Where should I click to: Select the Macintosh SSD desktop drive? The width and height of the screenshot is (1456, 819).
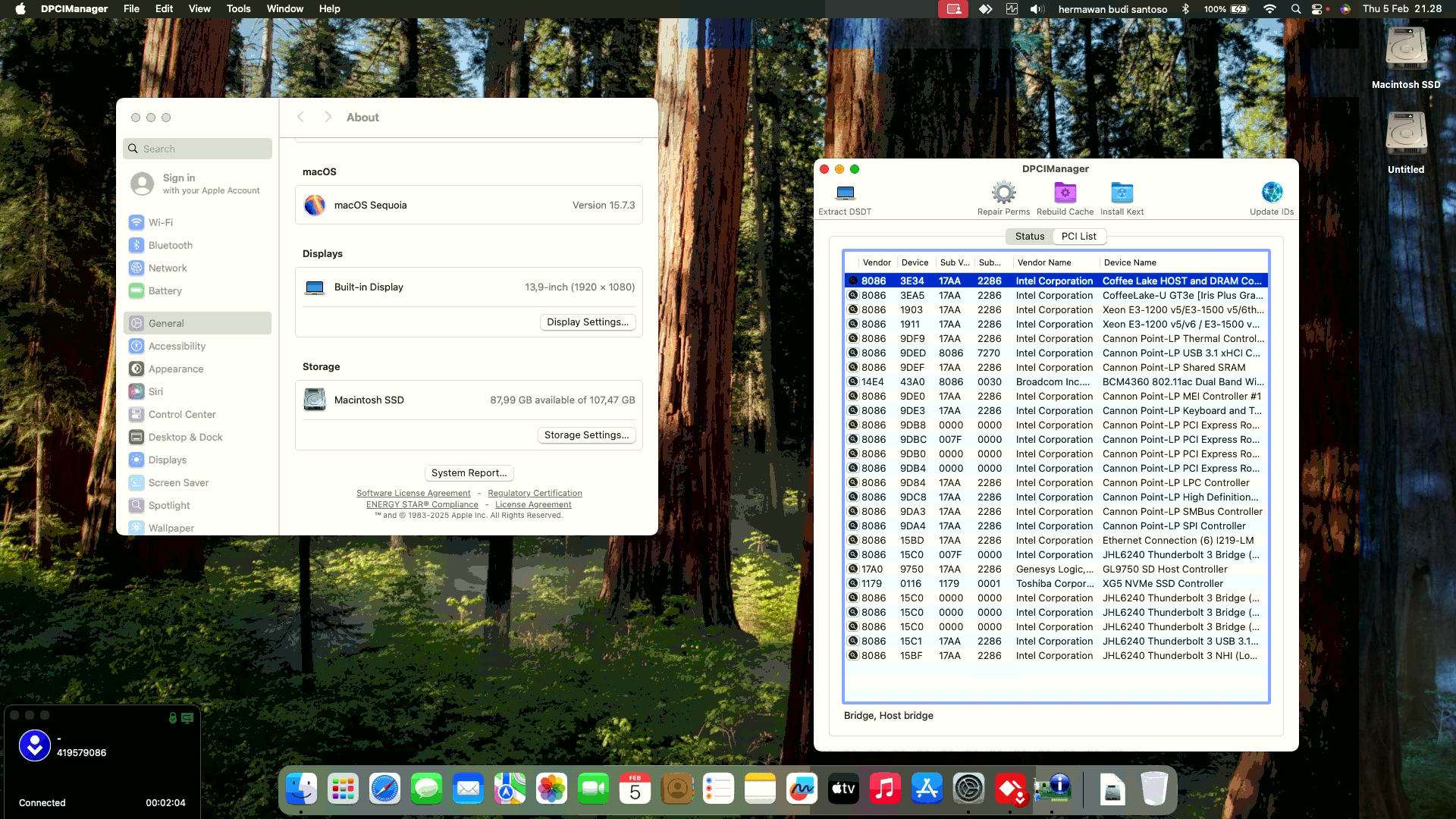pos(1406,58)
